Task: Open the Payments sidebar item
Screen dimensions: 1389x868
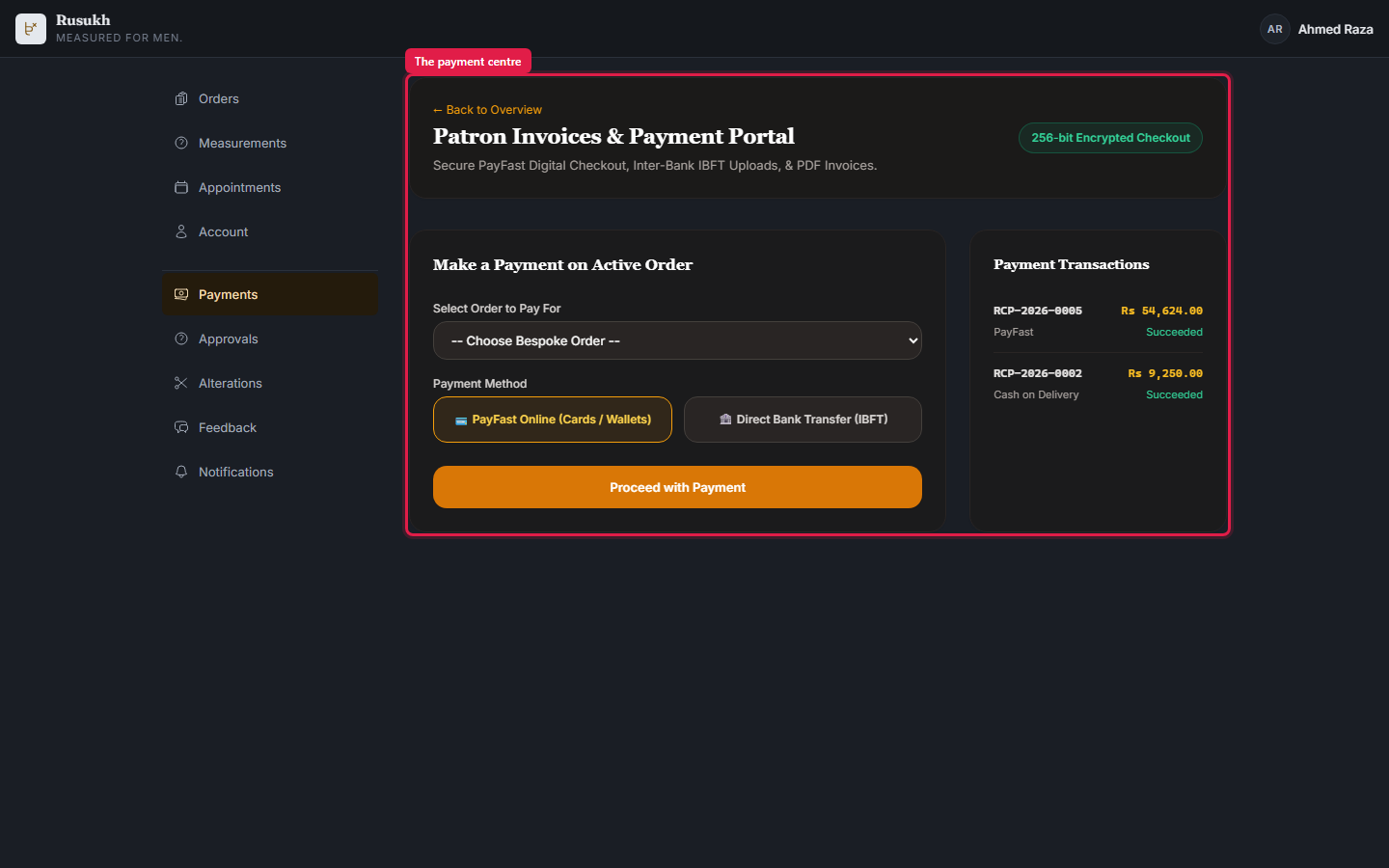Action: pyautogui.click(x=270, y=295)
